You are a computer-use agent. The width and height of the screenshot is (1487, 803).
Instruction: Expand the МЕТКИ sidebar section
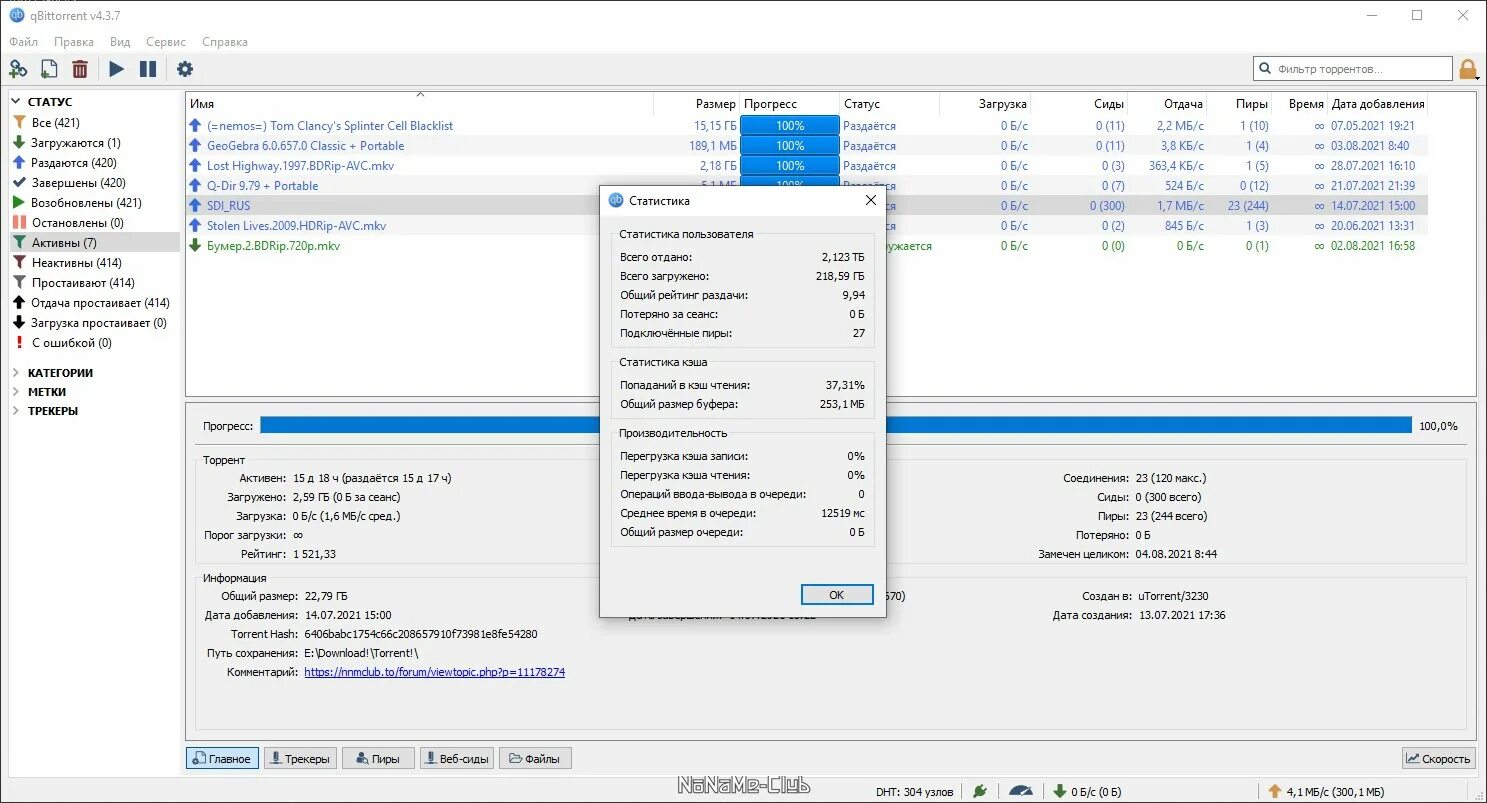coord(17,392)
